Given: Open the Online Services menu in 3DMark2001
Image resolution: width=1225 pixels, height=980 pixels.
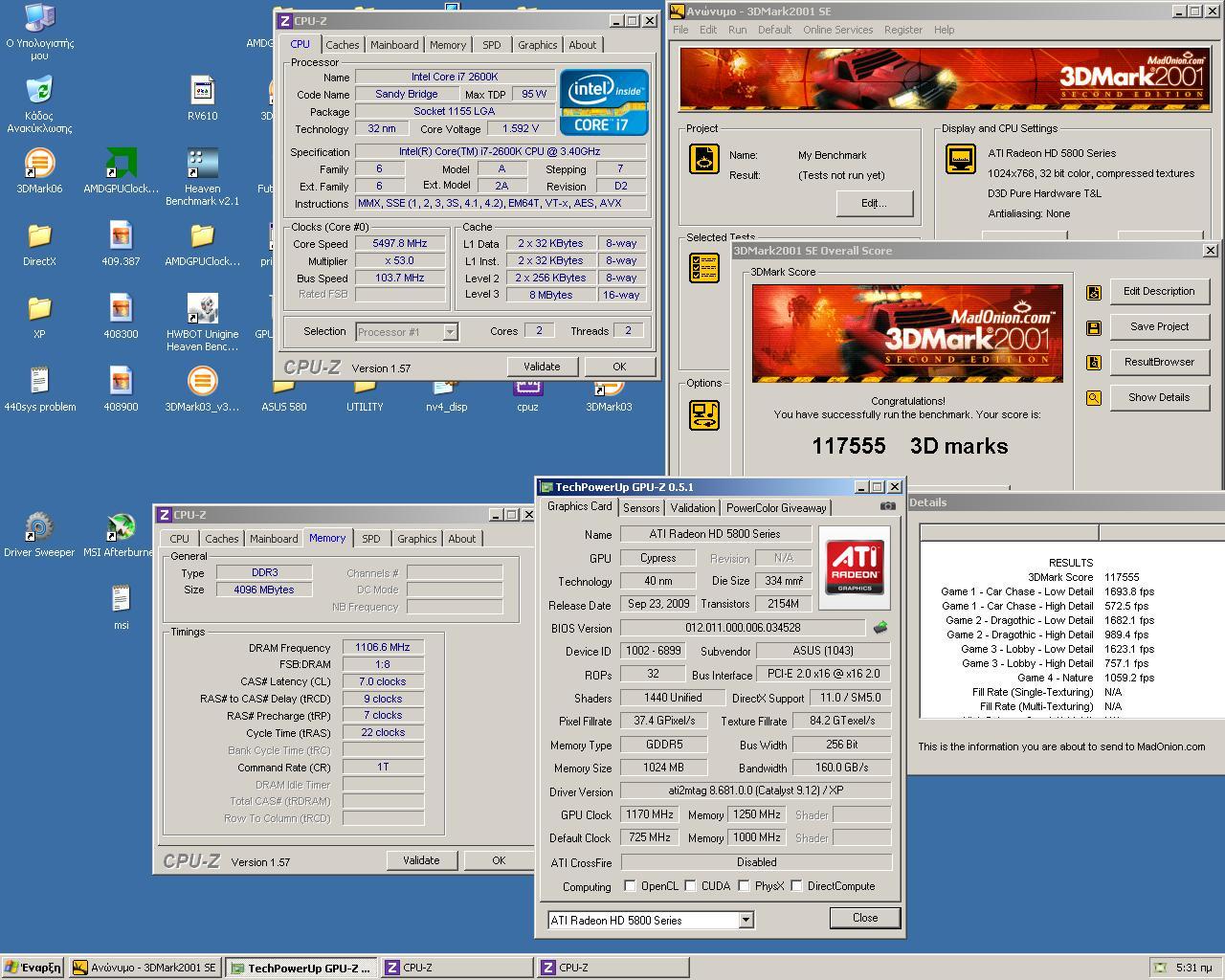Looking at the screenshot, I should pos(837,30).
